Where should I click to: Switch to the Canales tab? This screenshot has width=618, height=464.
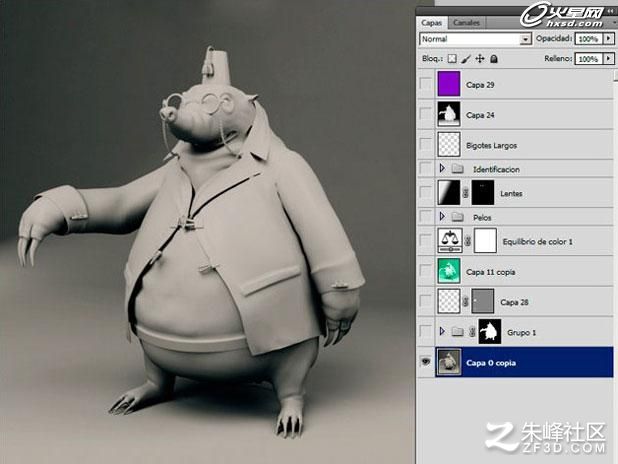point(466,22)
